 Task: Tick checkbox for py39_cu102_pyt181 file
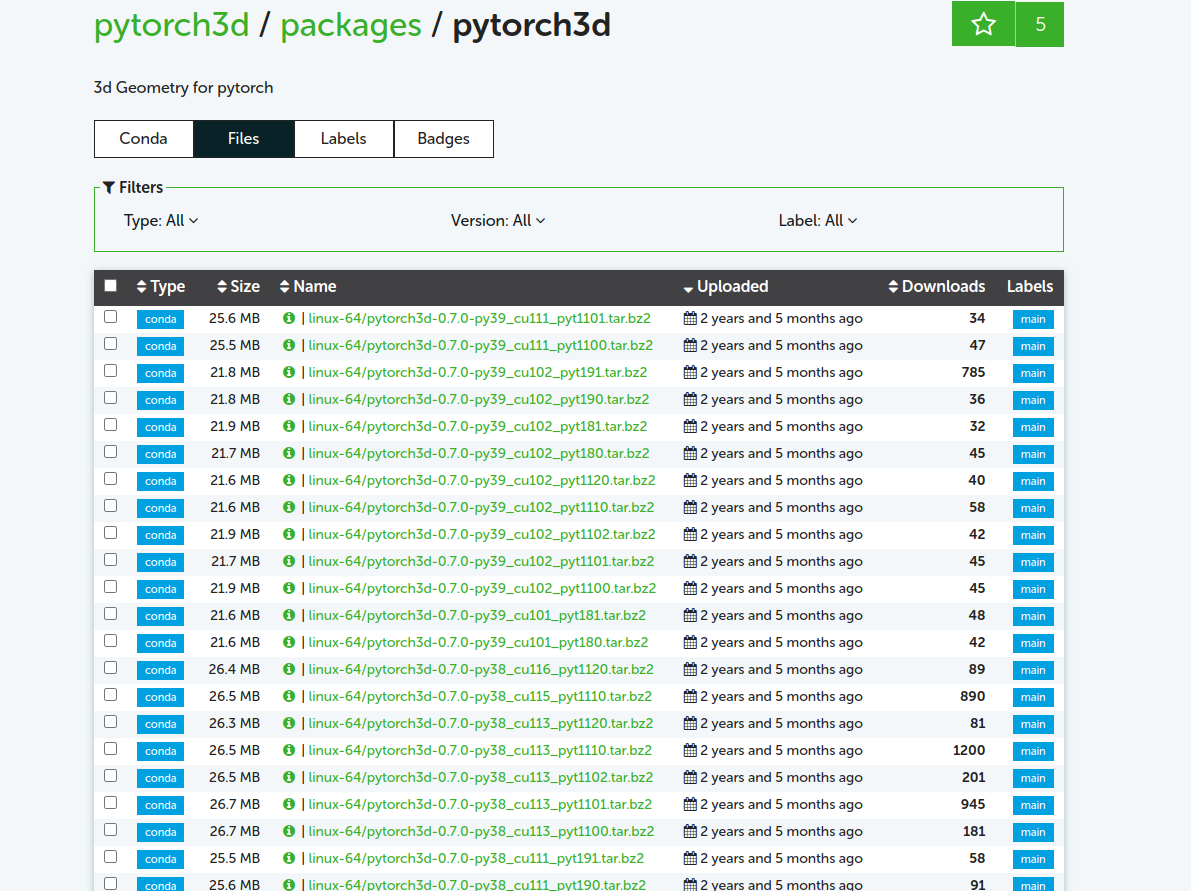point(111,425)
